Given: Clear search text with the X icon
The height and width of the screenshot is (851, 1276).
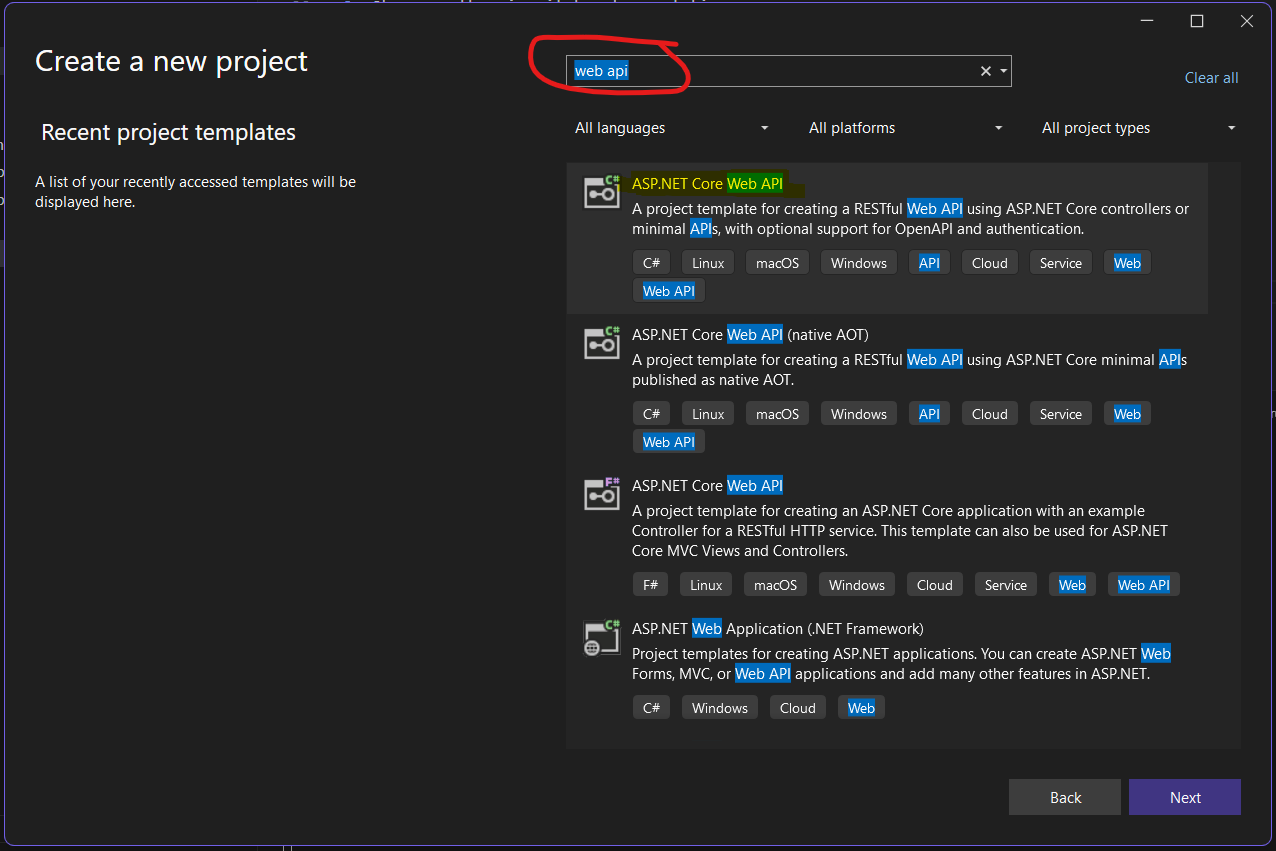Looking at the screenshot, I should coord(985,71).
